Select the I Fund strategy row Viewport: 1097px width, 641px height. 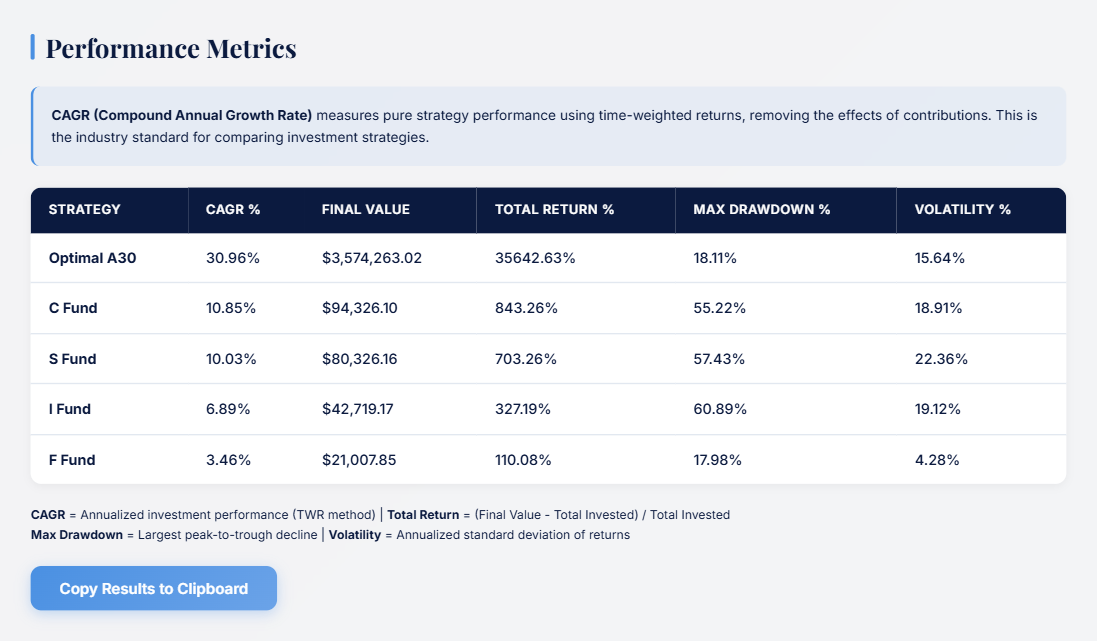click(x=70, y=409)
